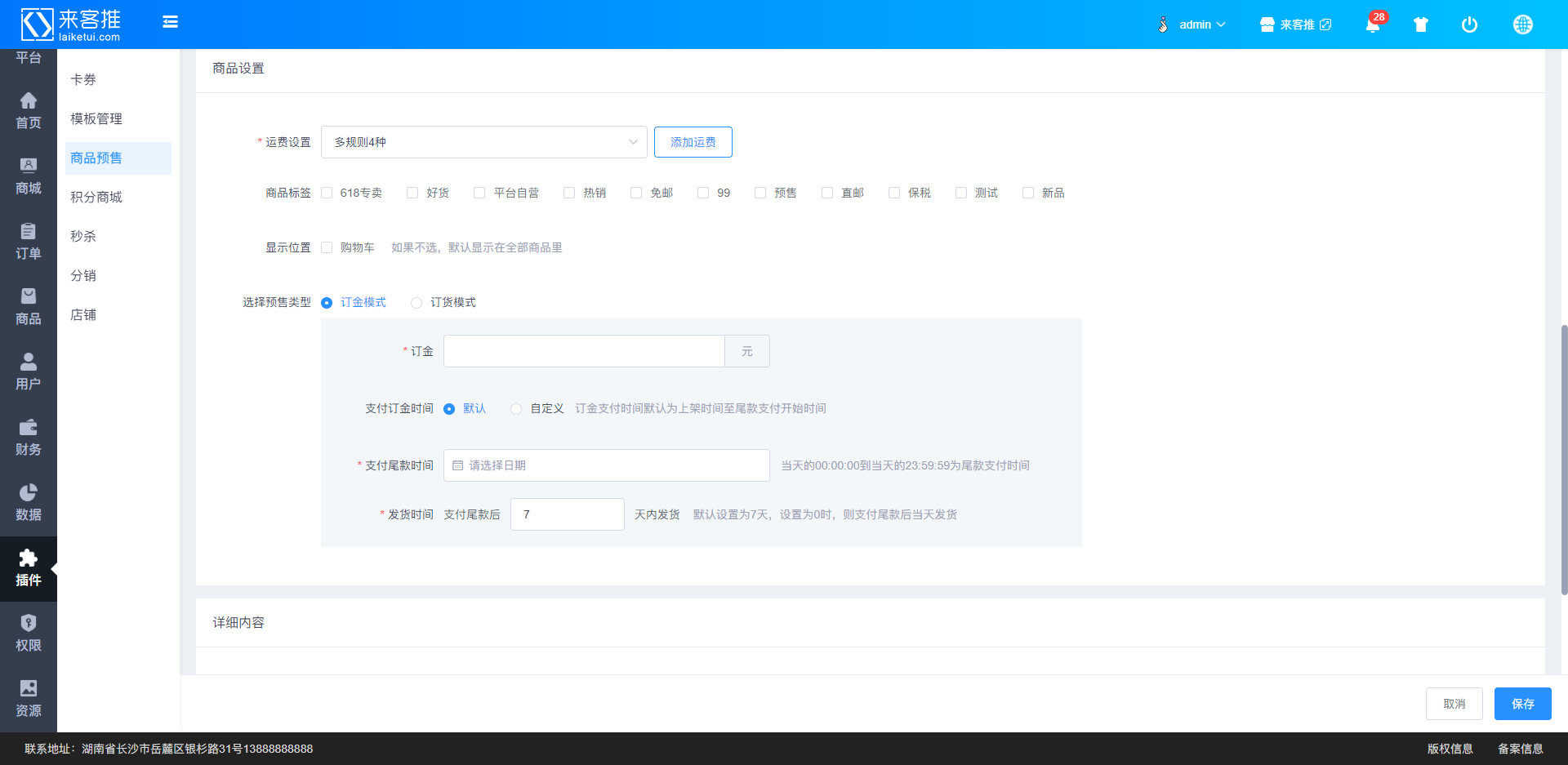
Task: Open the 支付尾款时间 date picker field
Action: 607,465
